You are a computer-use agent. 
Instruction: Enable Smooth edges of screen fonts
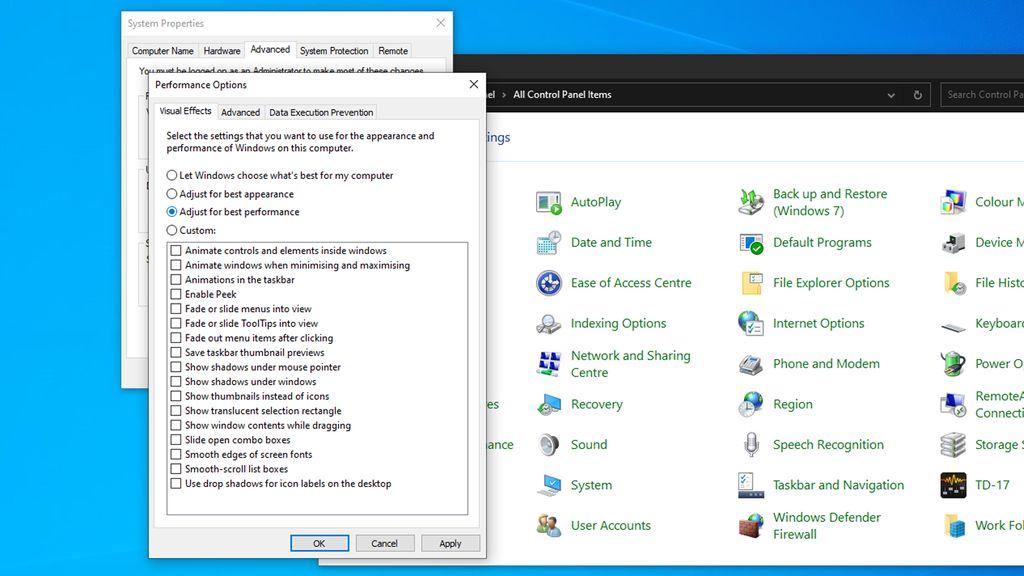[x=176, y=455]
